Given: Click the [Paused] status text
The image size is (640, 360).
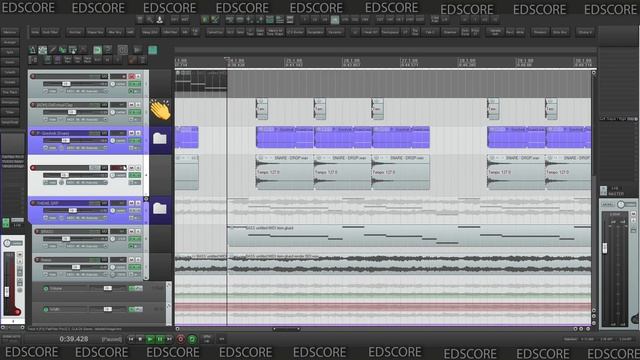Looking at the screenshot, I should (111, 339).
